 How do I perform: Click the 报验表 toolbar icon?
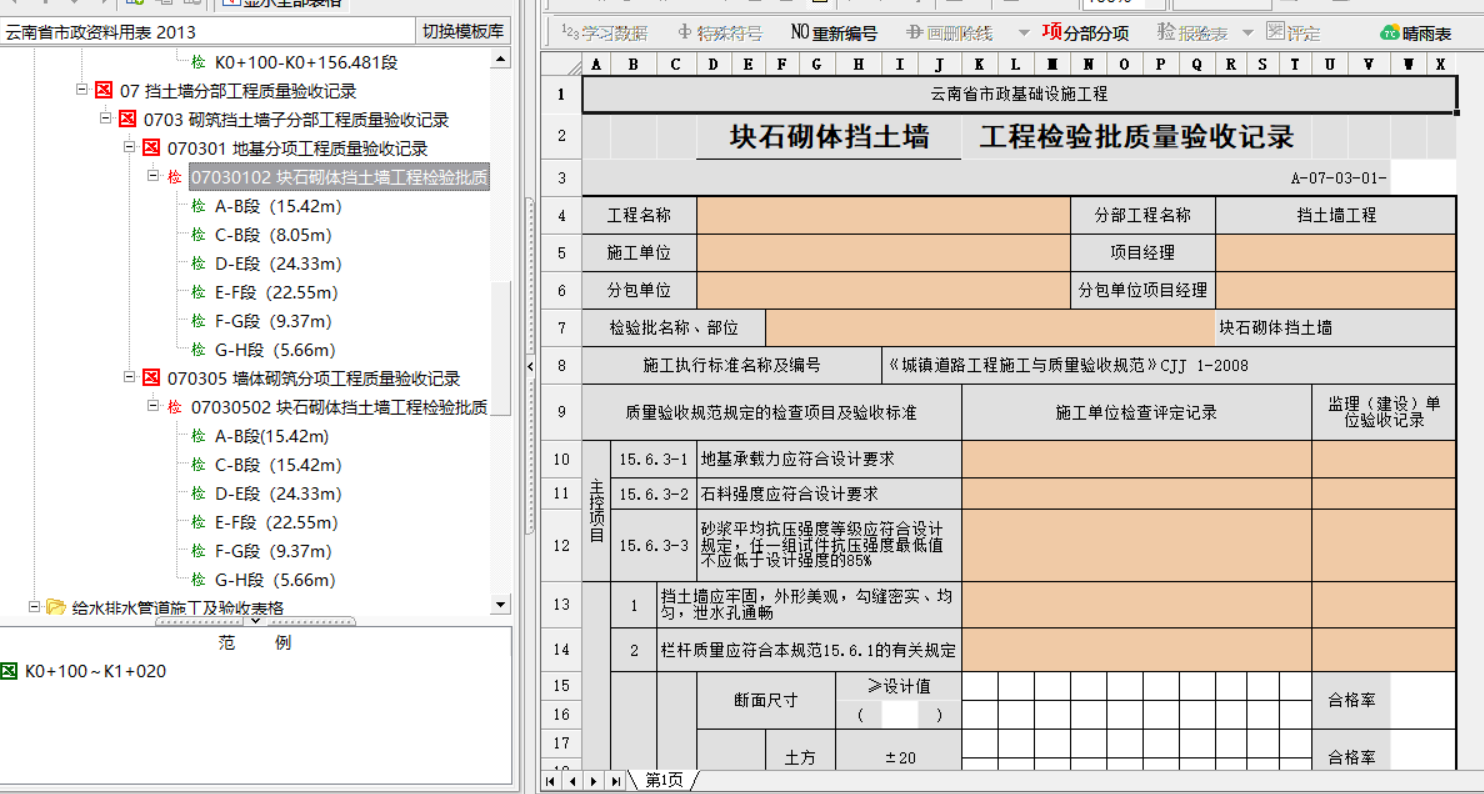[1192, 33]
